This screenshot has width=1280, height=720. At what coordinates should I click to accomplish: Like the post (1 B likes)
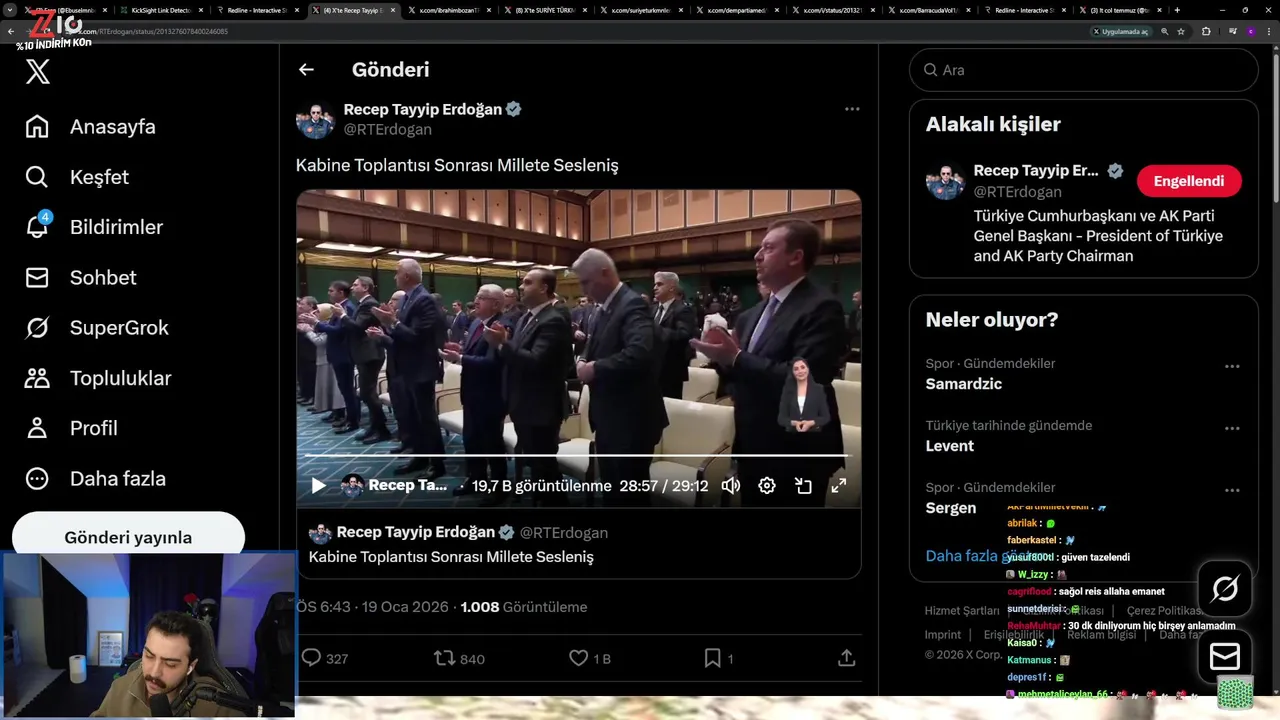(589, 658)
